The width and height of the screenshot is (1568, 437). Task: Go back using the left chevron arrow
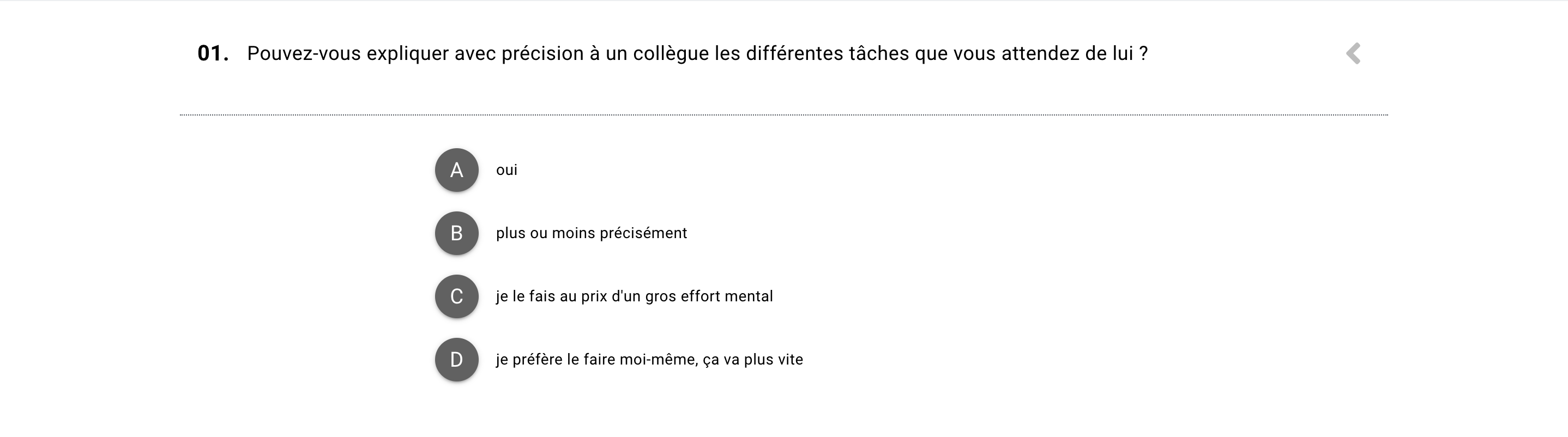pos(1353,53)
